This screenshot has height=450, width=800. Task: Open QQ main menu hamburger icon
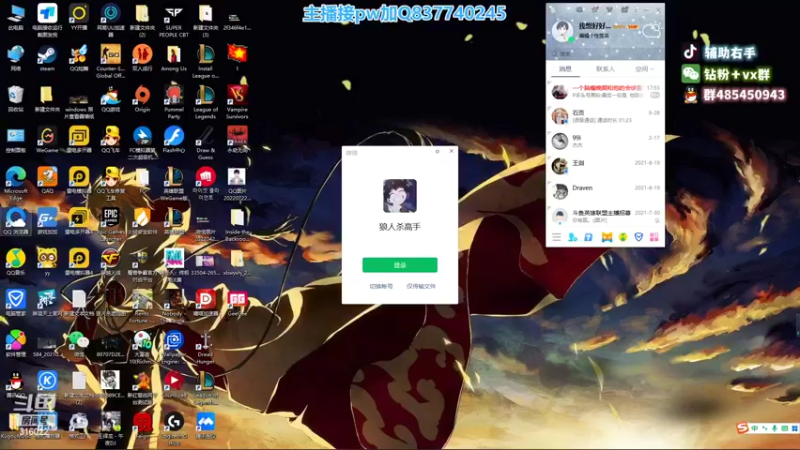(557, 237)
